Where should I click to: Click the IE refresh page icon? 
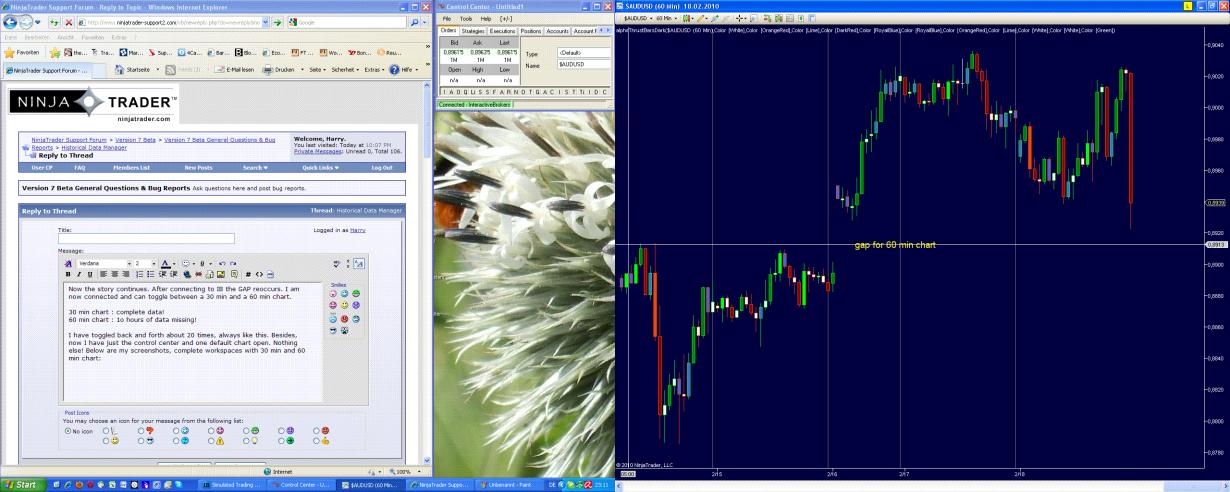[x=55, y=22]
